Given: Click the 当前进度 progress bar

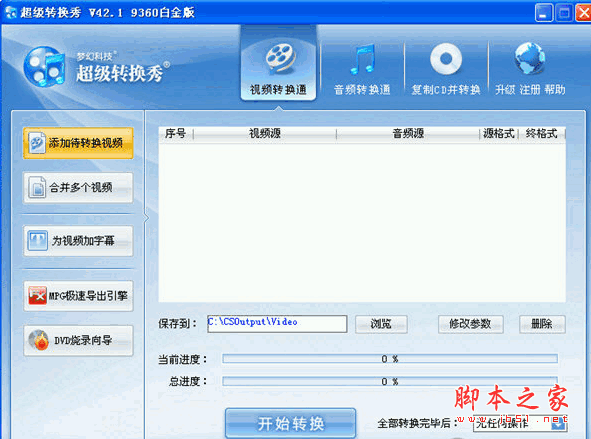Looking at the screenshot, I should [x=390, y=359].
